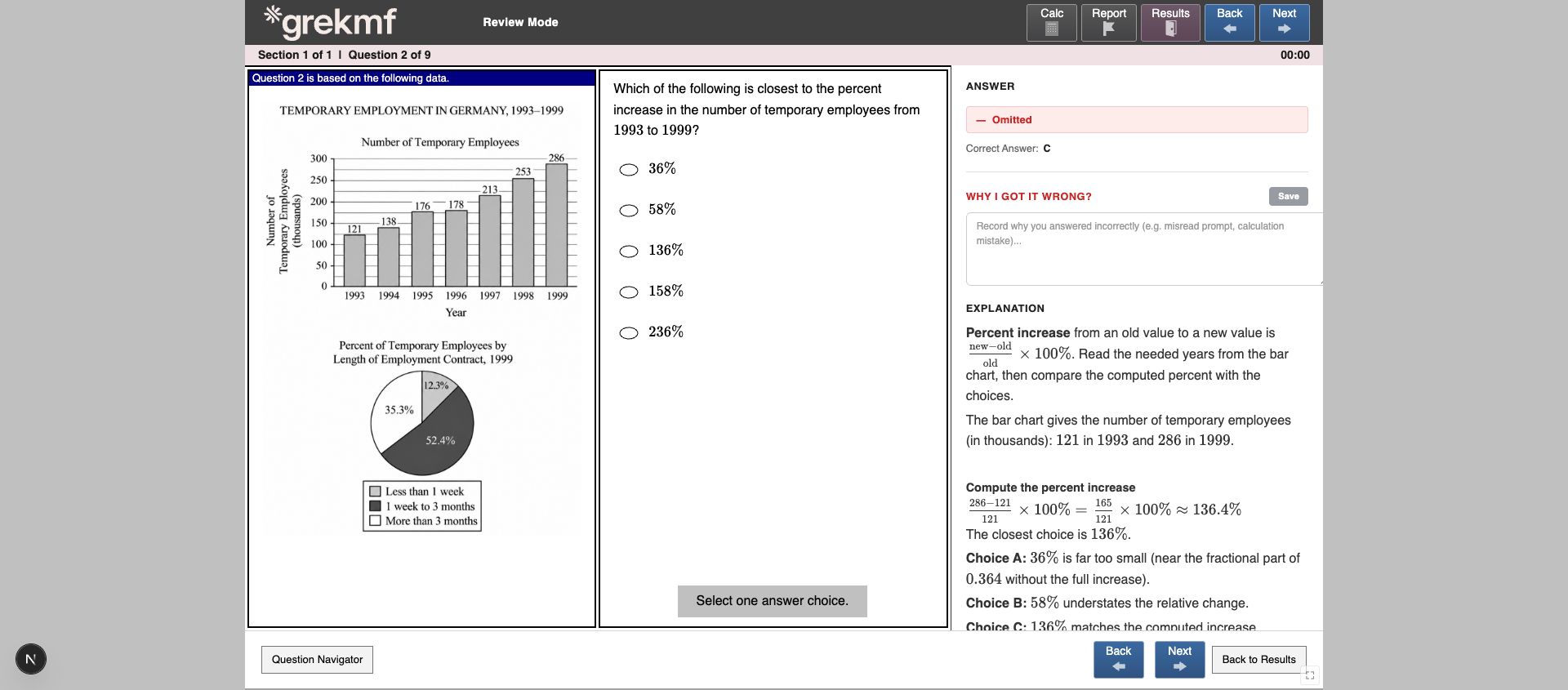Select the 58% answer choice
Screen dimensions: 1568x690
click(629, 211)
